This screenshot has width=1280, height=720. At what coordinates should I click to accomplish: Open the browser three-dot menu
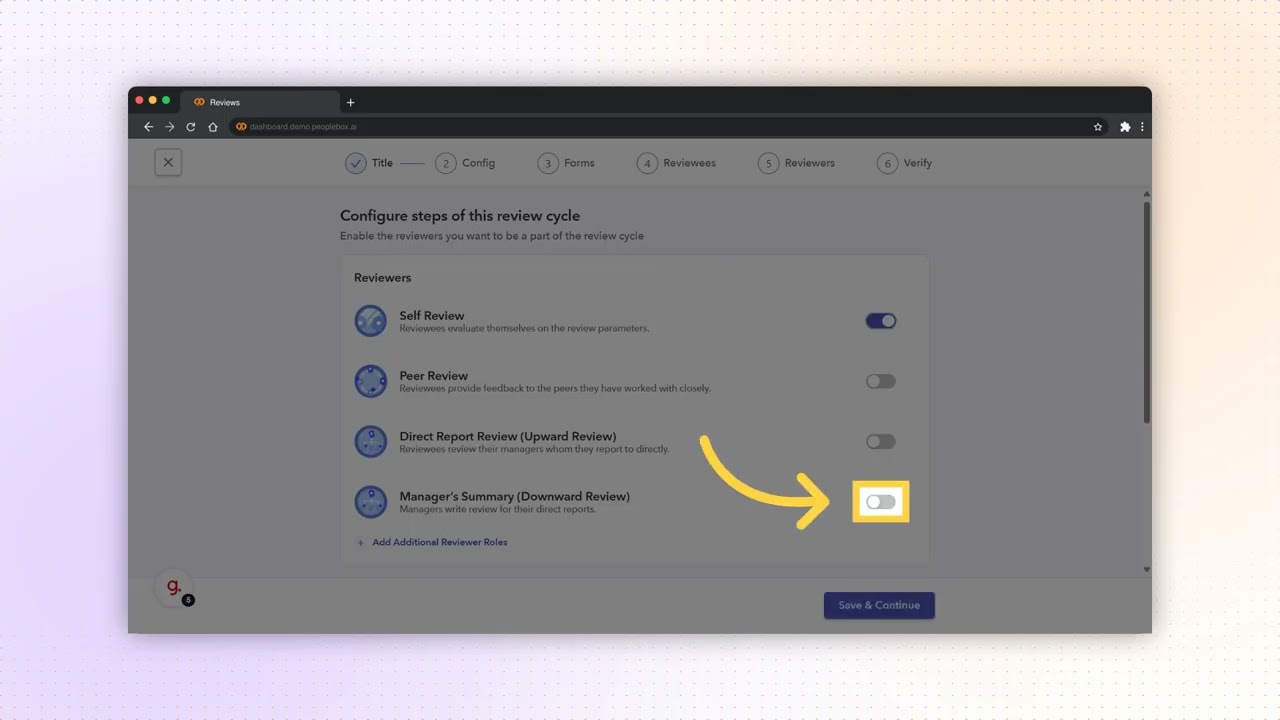[1142, 127]
